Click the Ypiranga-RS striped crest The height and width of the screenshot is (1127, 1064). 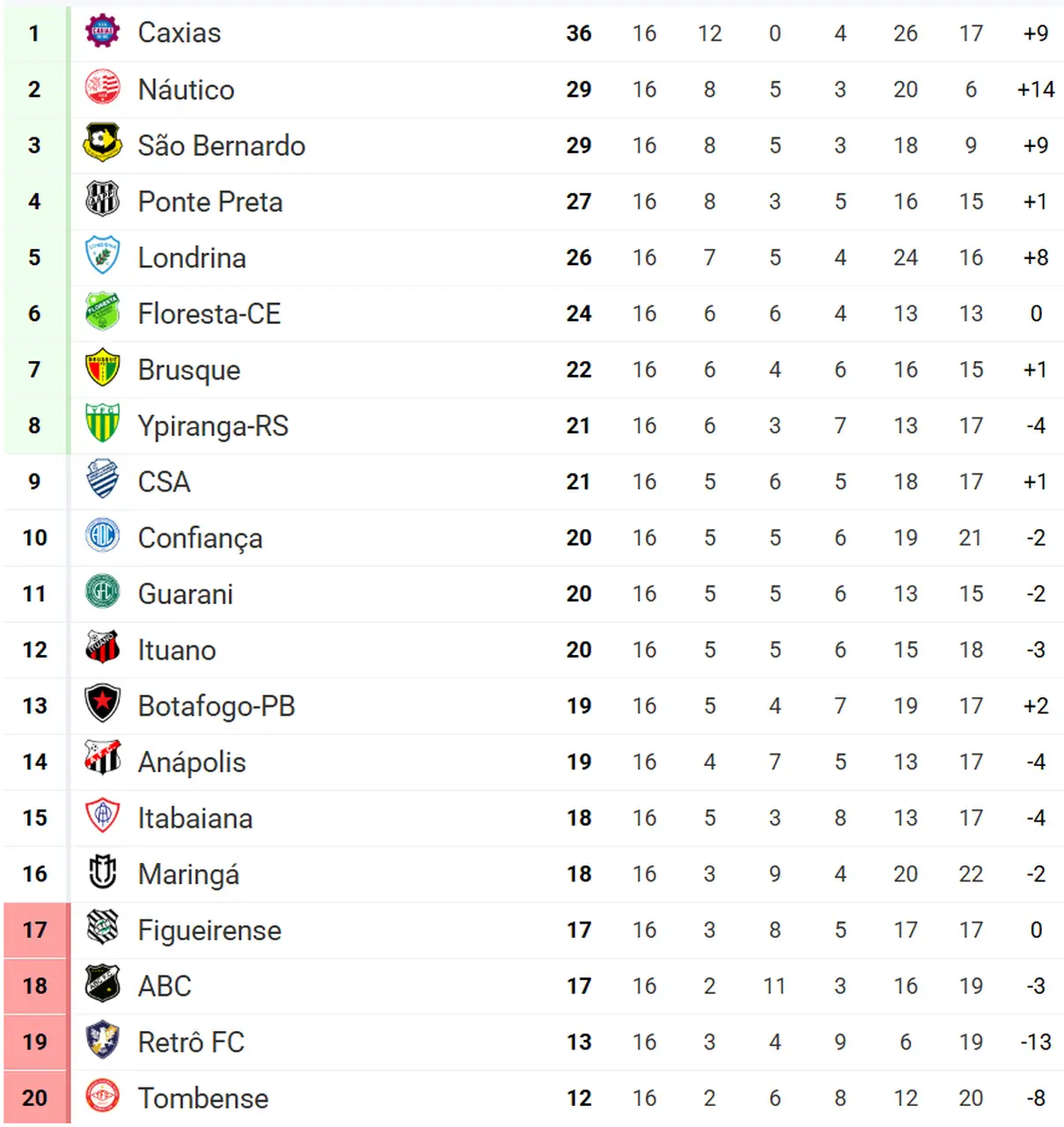(102, 425)
